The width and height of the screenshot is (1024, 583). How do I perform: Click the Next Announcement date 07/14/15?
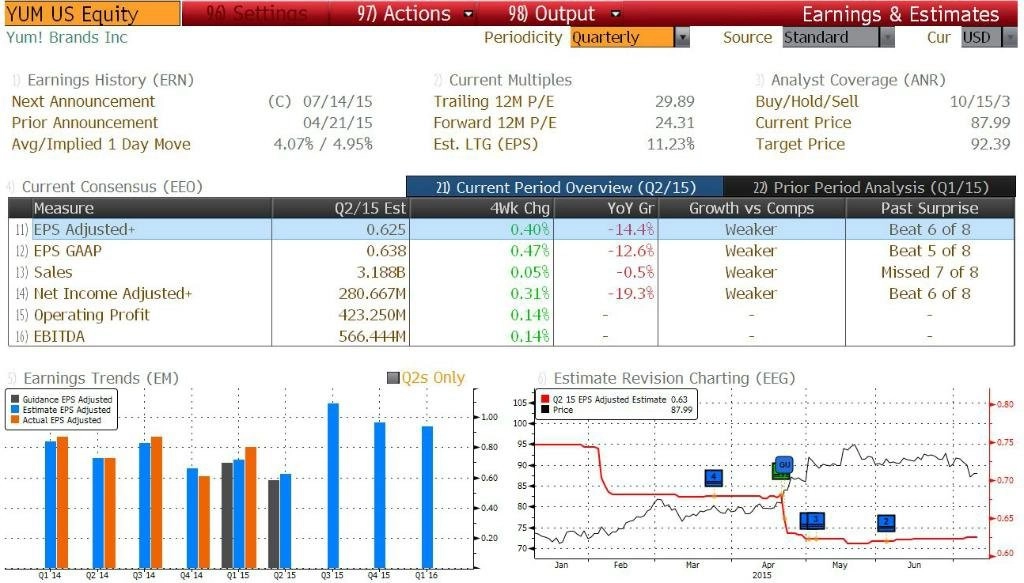[x=338, y=102]
